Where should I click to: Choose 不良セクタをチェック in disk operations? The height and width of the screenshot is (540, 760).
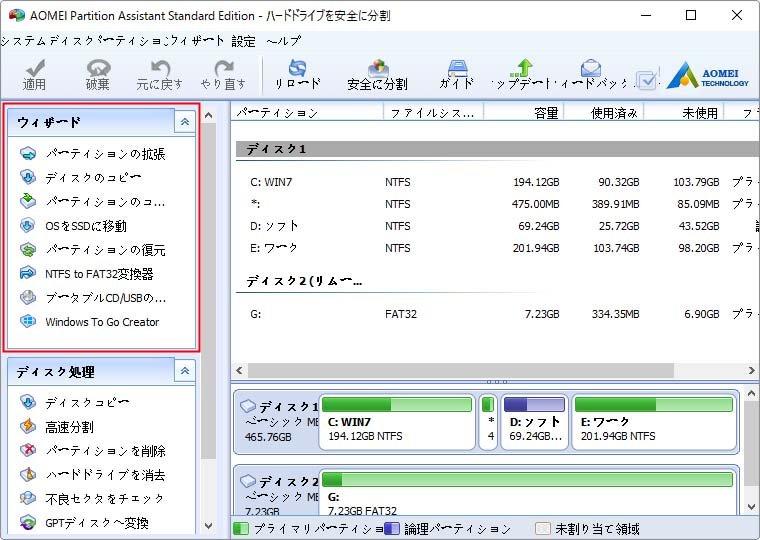[92, 499]
